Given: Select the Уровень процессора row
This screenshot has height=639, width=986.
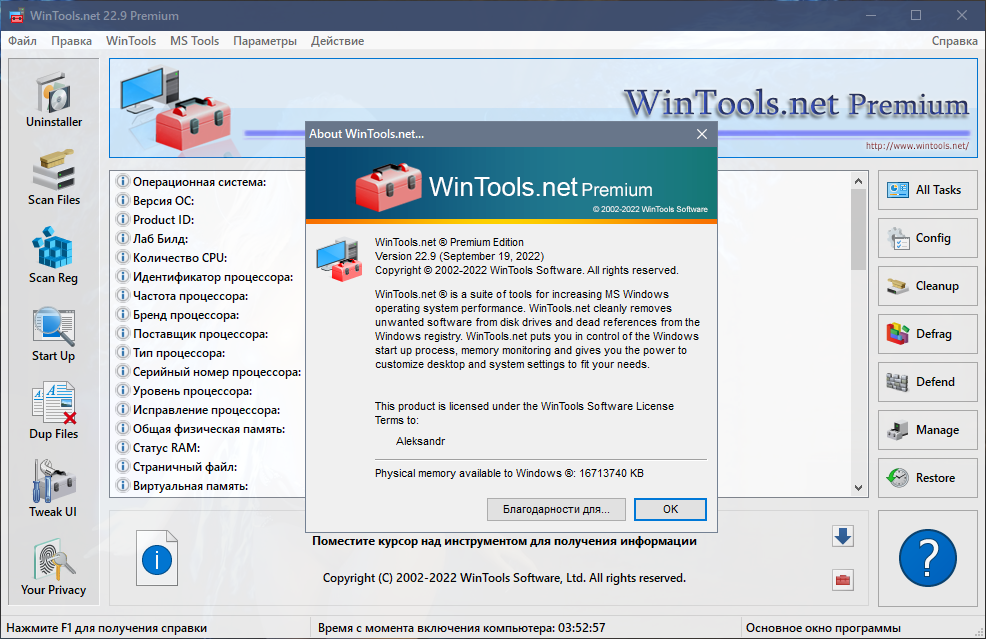Looking at the screenshot, I should (184, 391).
